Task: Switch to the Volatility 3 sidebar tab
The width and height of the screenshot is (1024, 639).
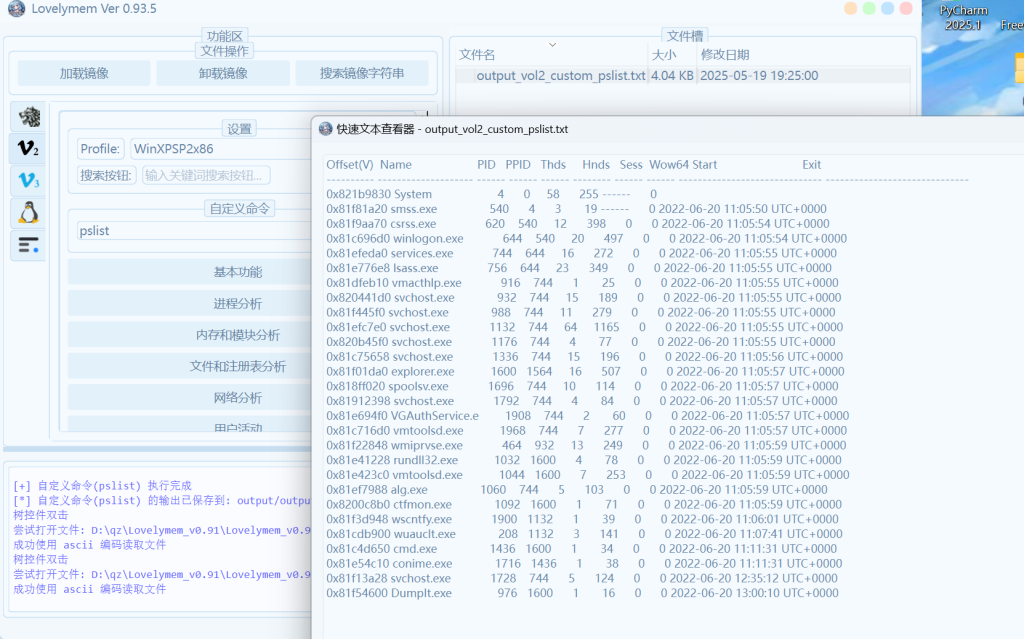Action: (x=29, y=180)
